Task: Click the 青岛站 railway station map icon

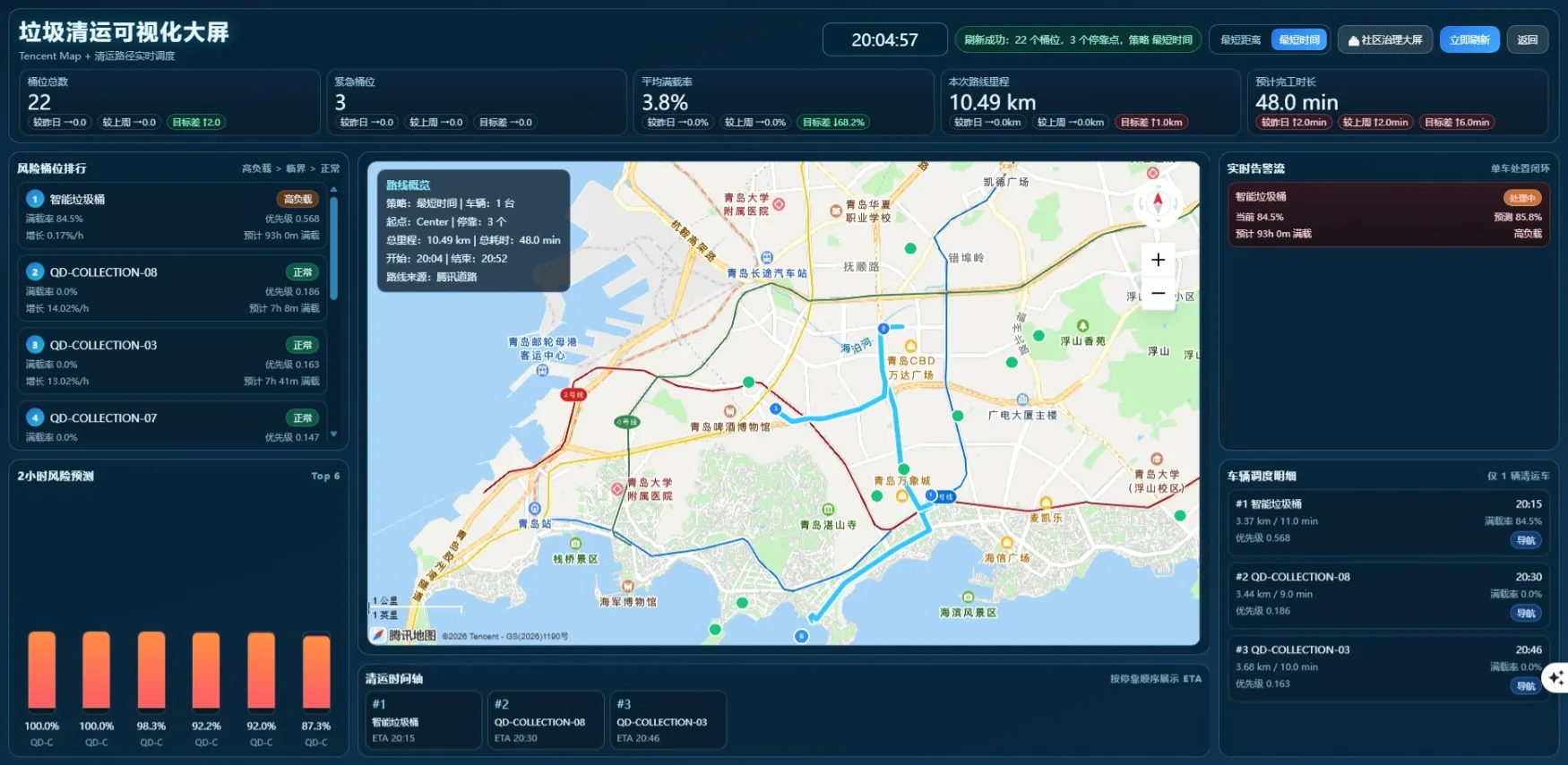Action: (535, 509)
